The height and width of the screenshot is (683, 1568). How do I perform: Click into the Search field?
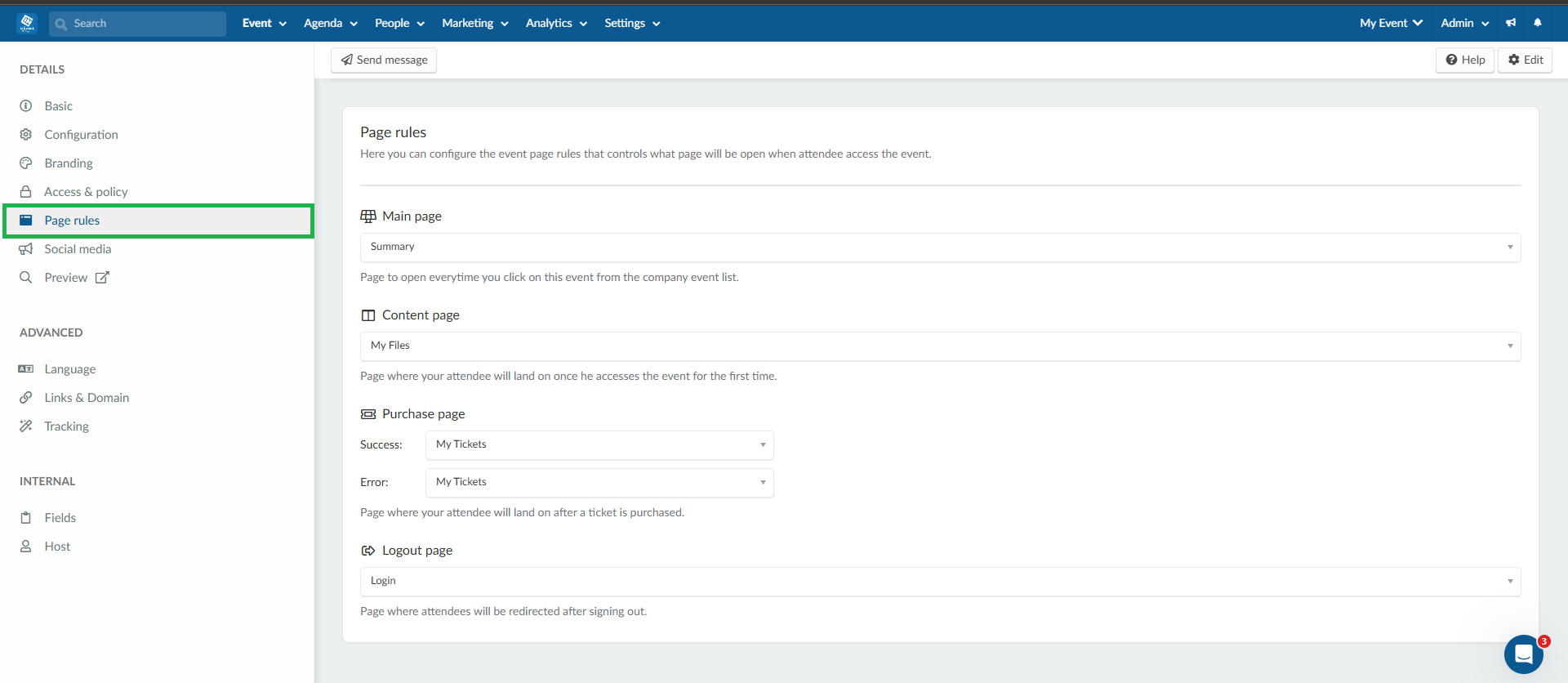[x=137, y=24]
